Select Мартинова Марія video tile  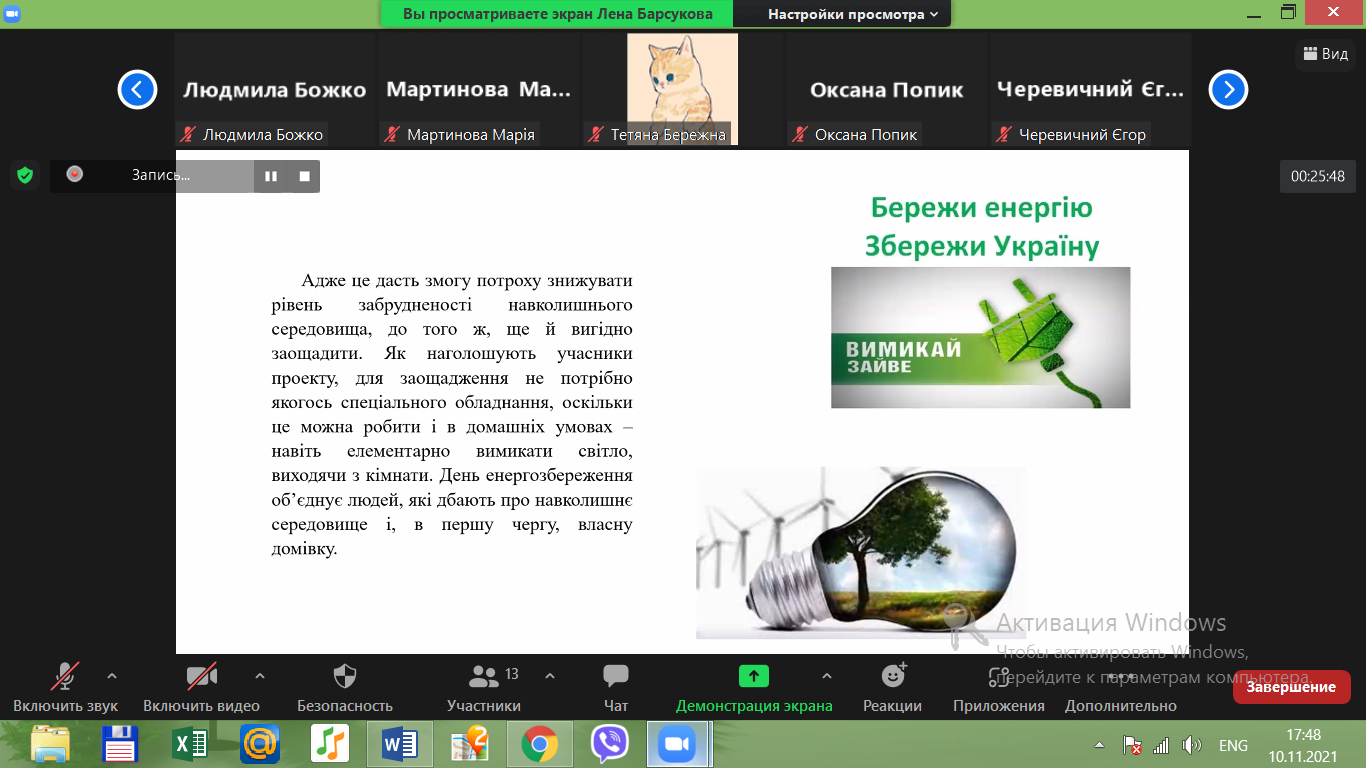[x=479, y=90]
